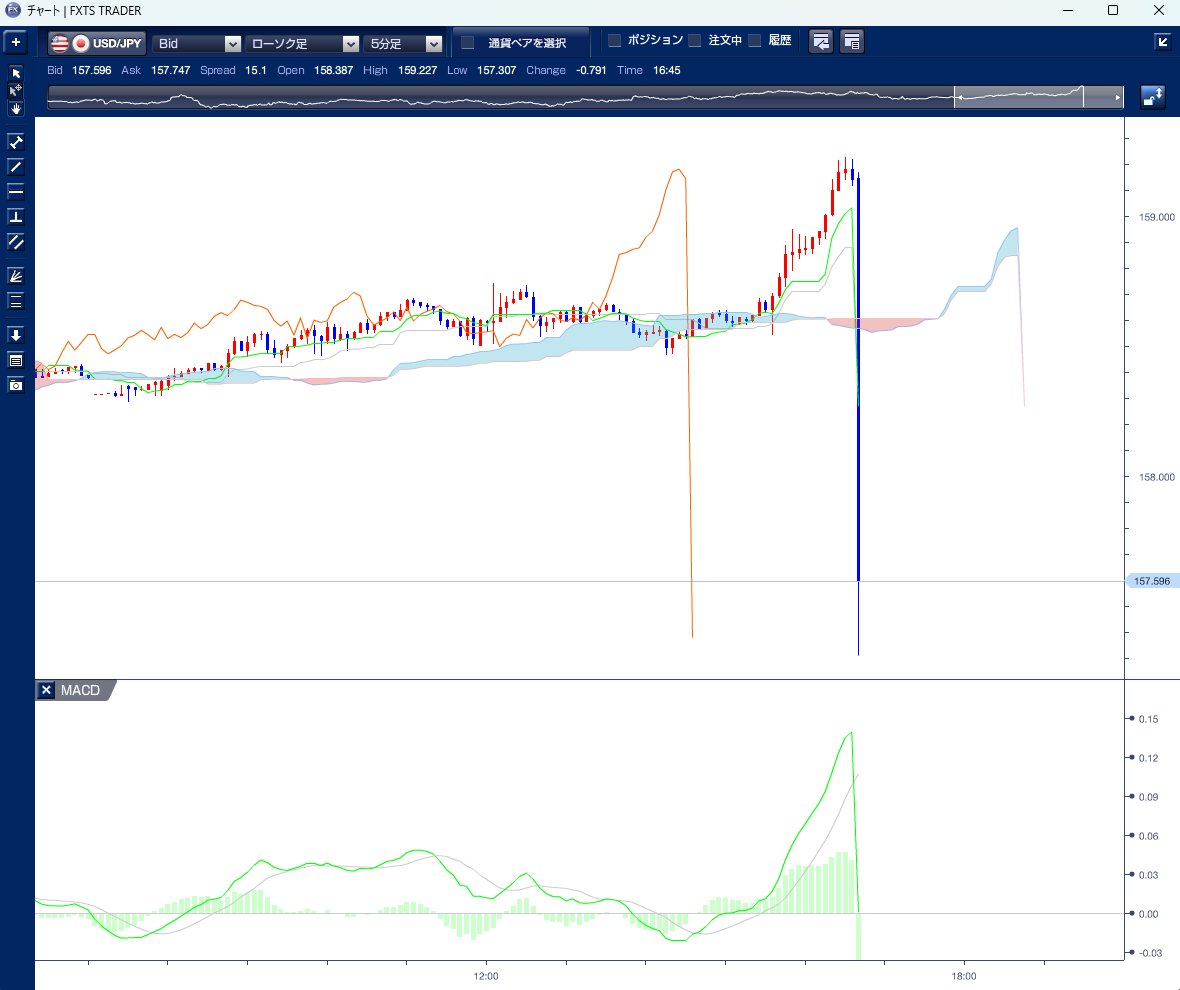This screenshot has width=1180, height=990.
Task: Open the list panel icon in sidebar
Action: pos(16,360)
